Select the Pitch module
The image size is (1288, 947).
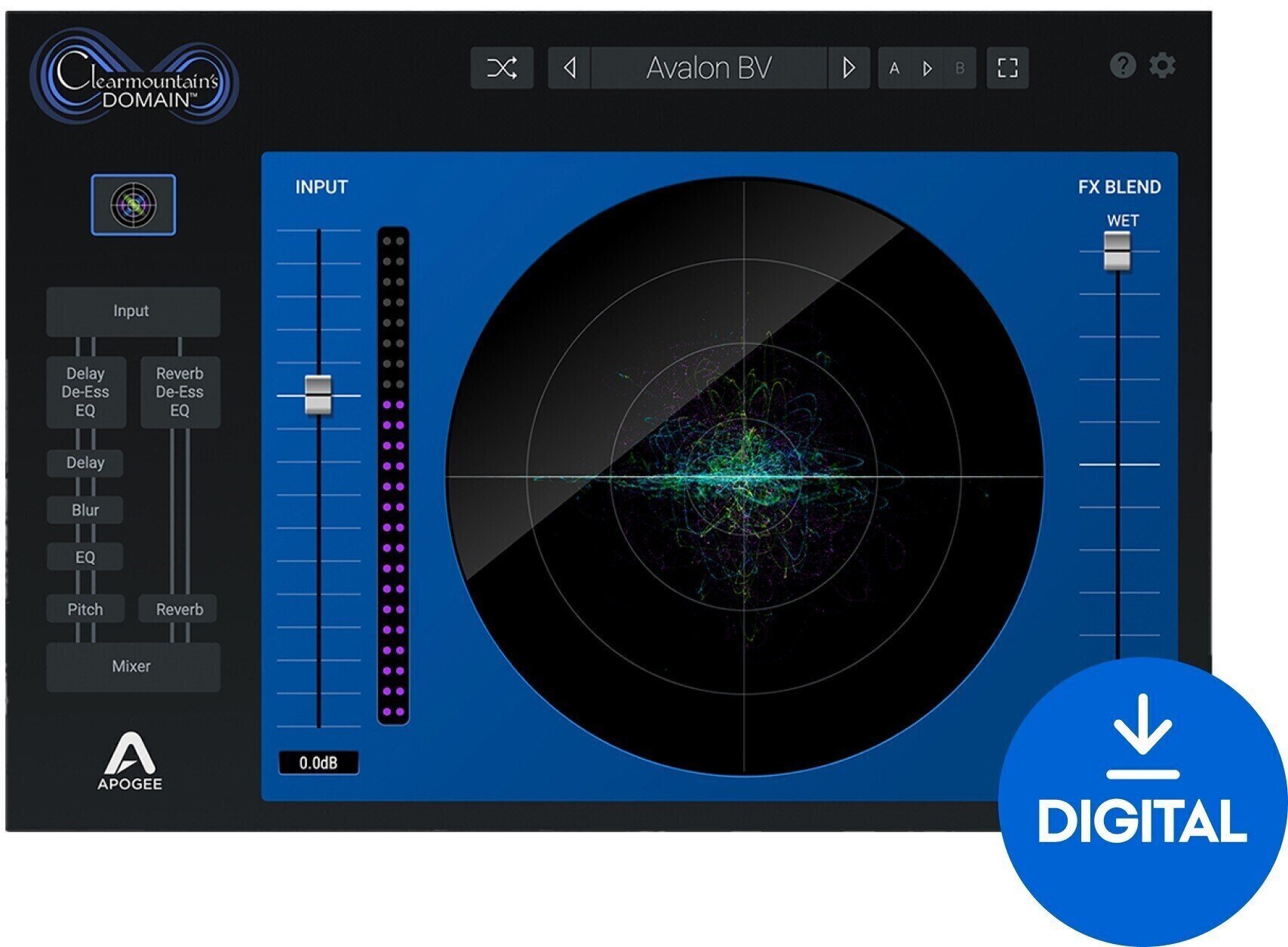pos(85,609)
